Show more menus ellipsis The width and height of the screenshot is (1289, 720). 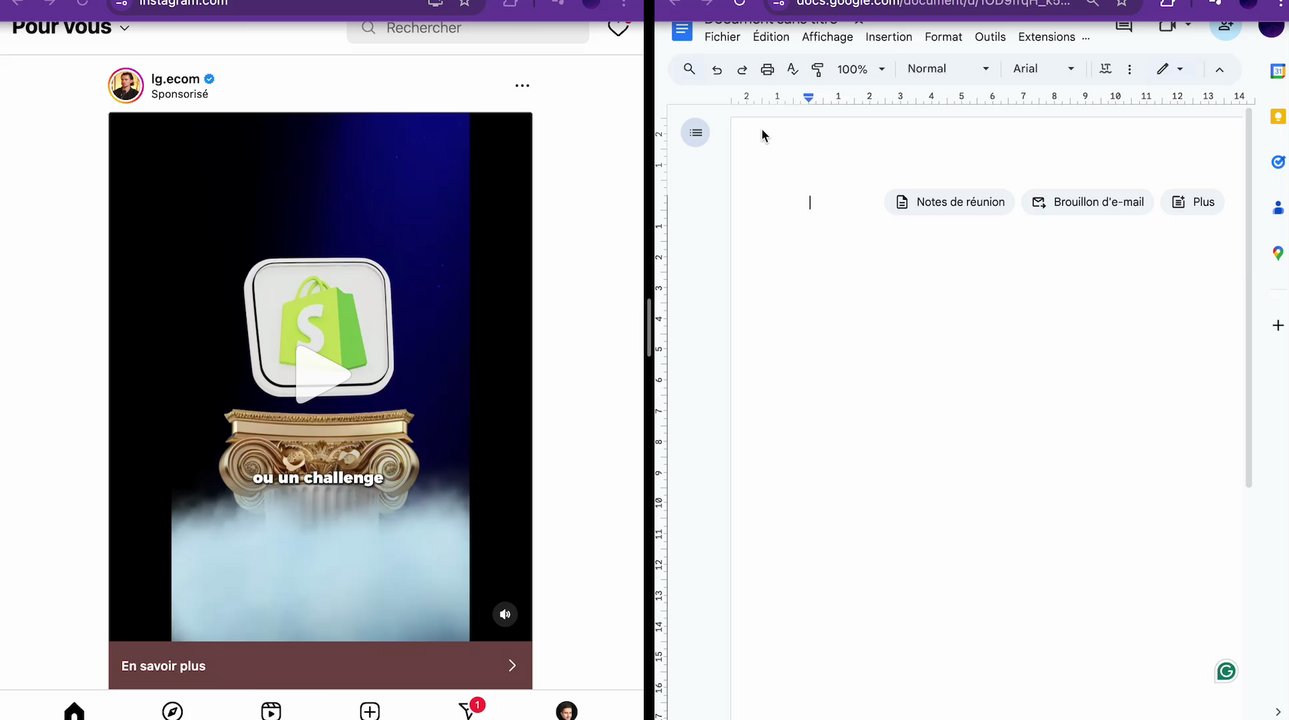click(1086, 38)
